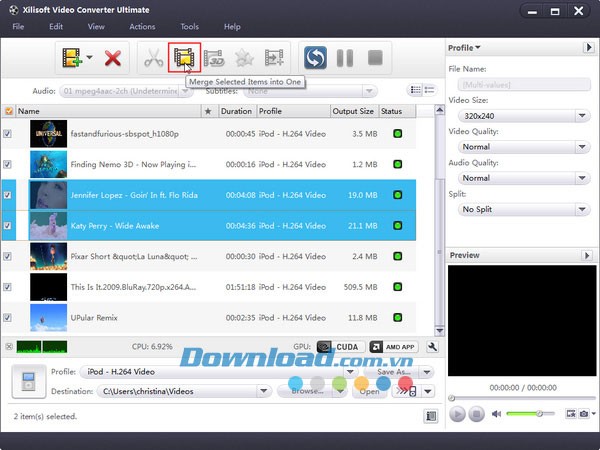600x450 pixels.
Task: Open the Effects star tool
Action: tap(244, 58)
